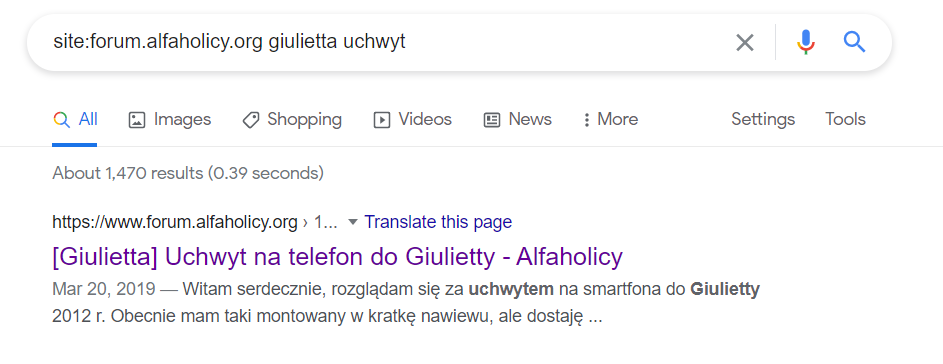Click the Shopping tag icon
Viewport: 943px width, 364px height.
click(251, 120)
